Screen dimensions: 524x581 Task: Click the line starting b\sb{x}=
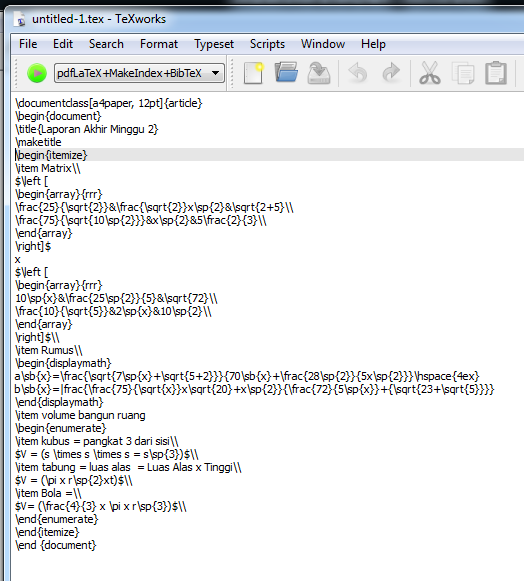pos(255,389)
